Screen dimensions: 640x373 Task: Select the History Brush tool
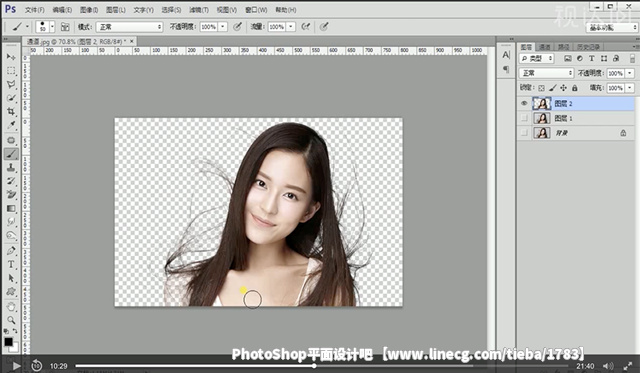(11, 181)
